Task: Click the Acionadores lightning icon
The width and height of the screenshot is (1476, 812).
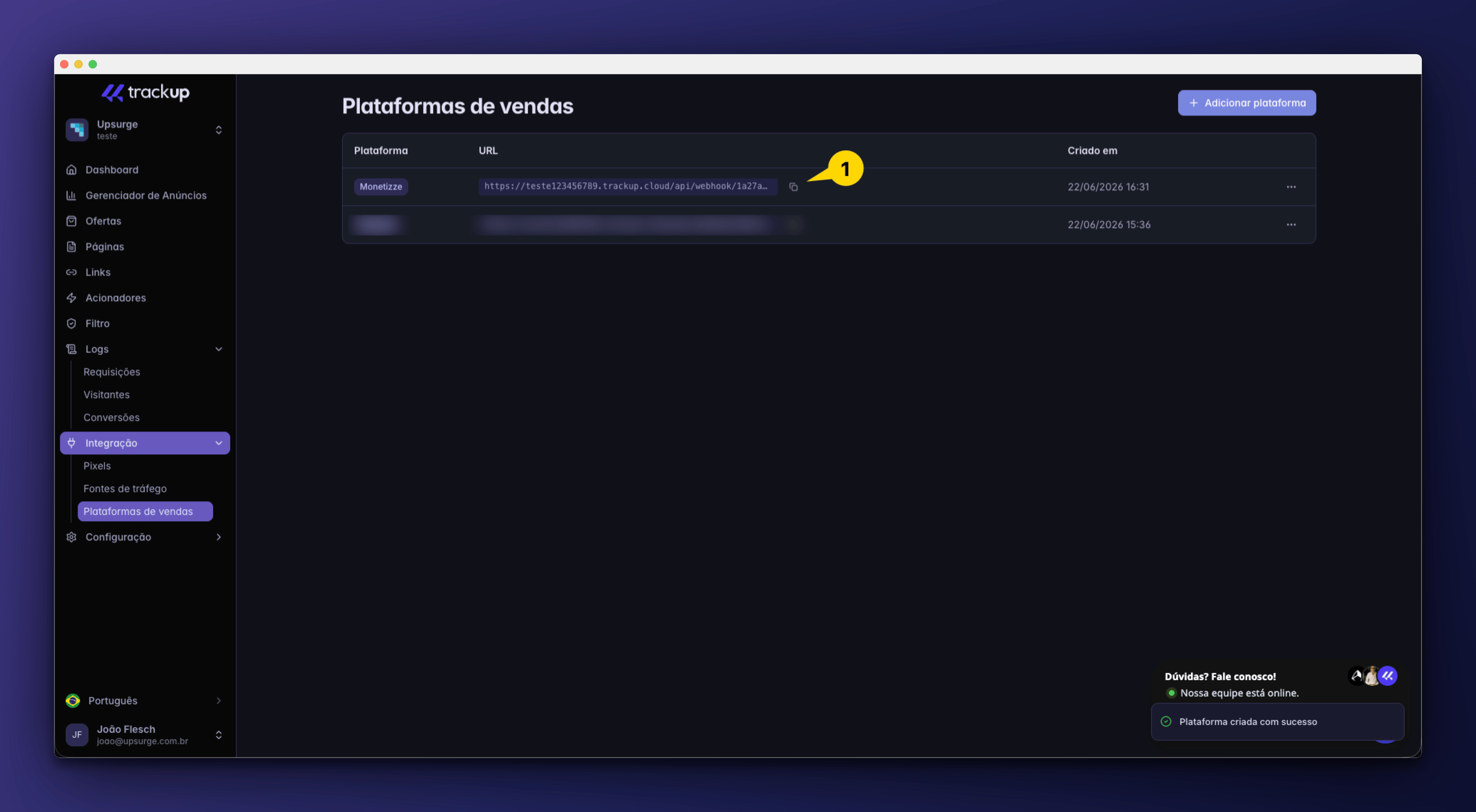Action: [71, 298]
